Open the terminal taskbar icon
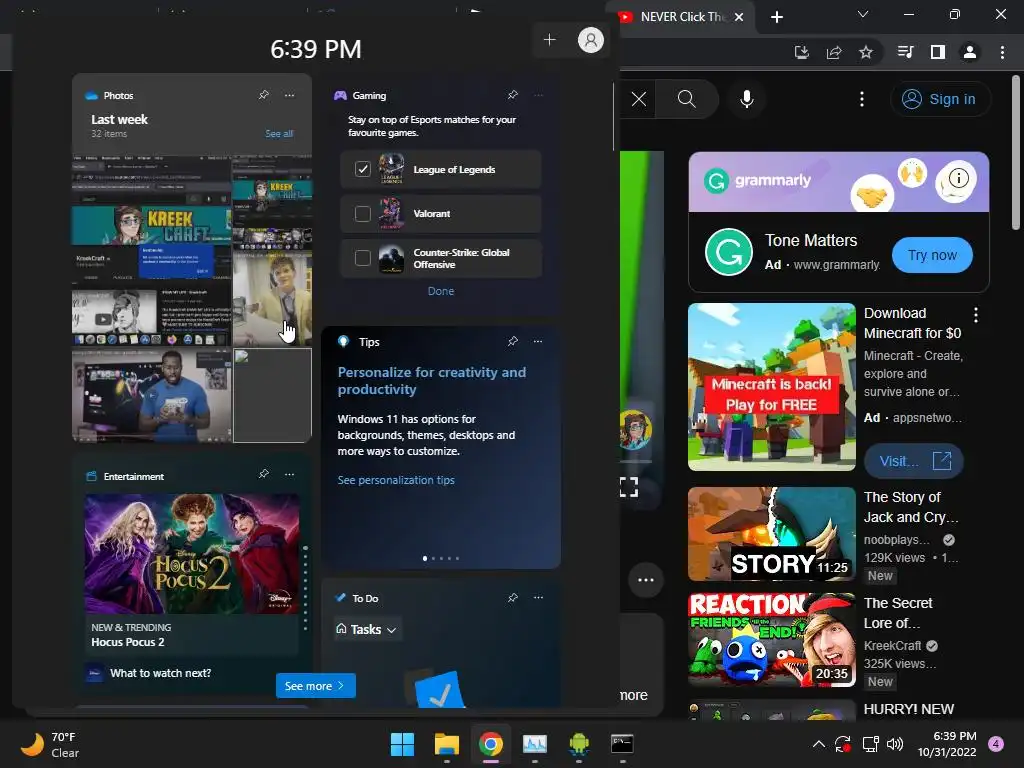 [x=622, y=744]
